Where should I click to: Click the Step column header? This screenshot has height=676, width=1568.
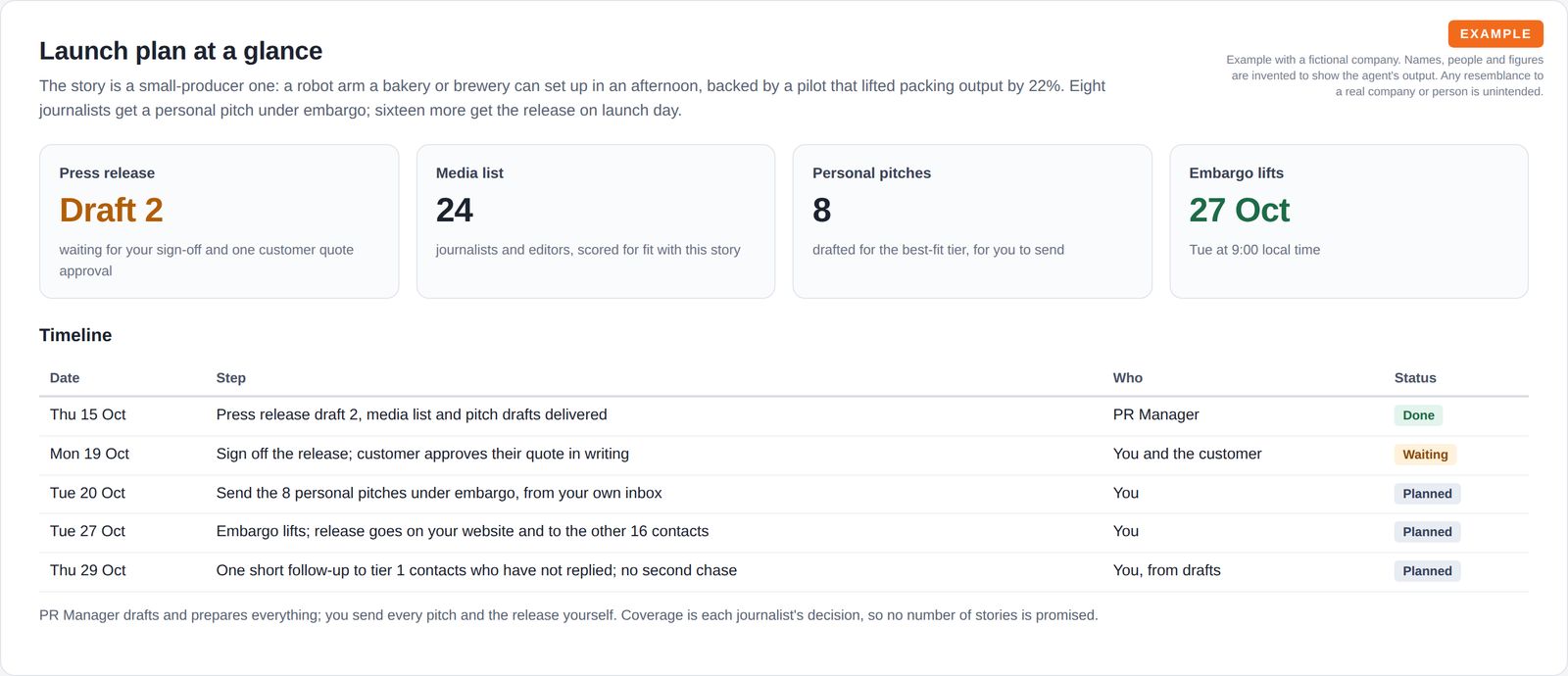231,378
